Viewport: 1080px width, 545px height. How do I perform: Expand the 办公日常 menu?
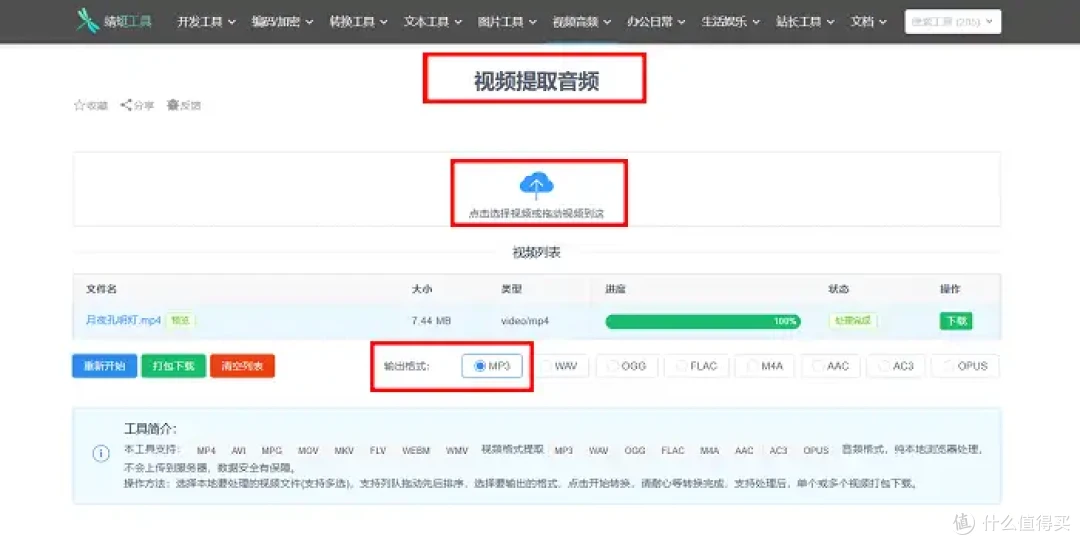click(x=656, y=21)
